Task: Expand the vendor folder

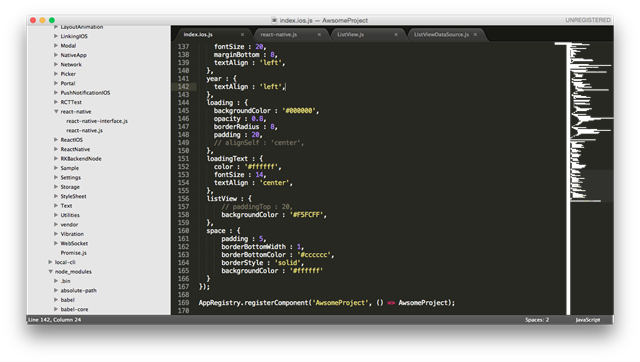Action: tap(56, 224)
